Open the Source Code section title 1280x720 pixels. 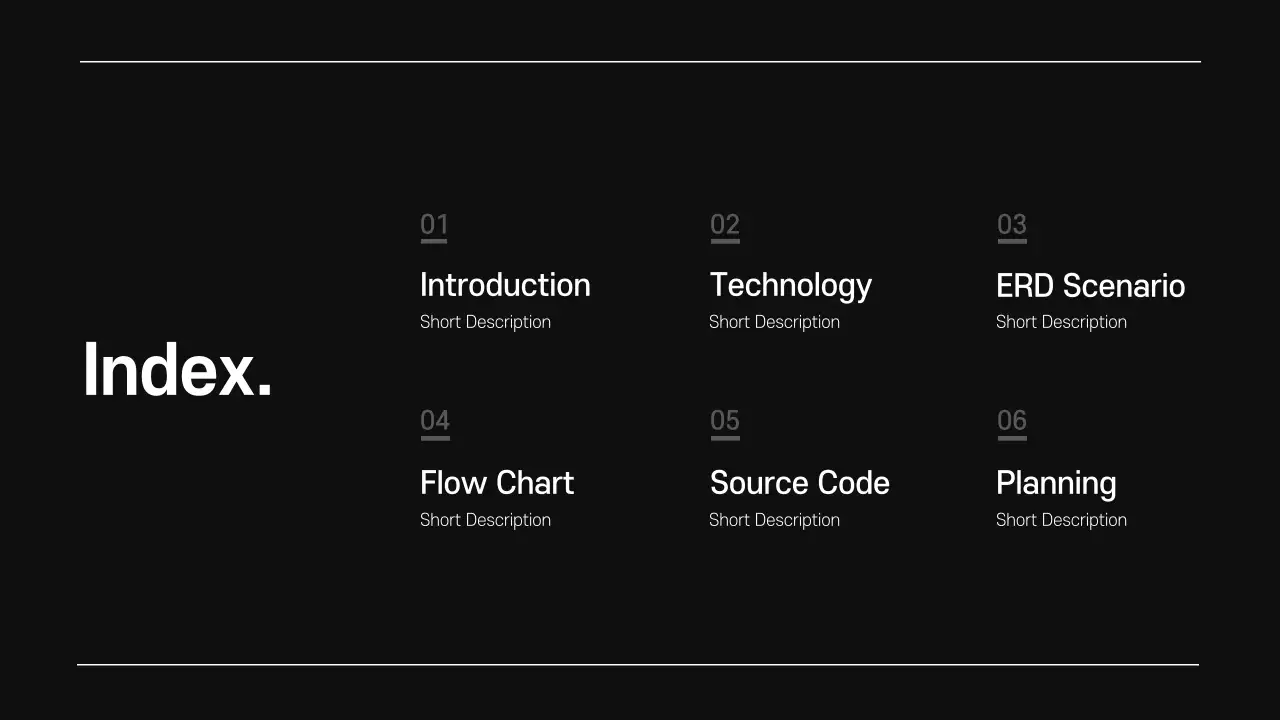[799, 483]
